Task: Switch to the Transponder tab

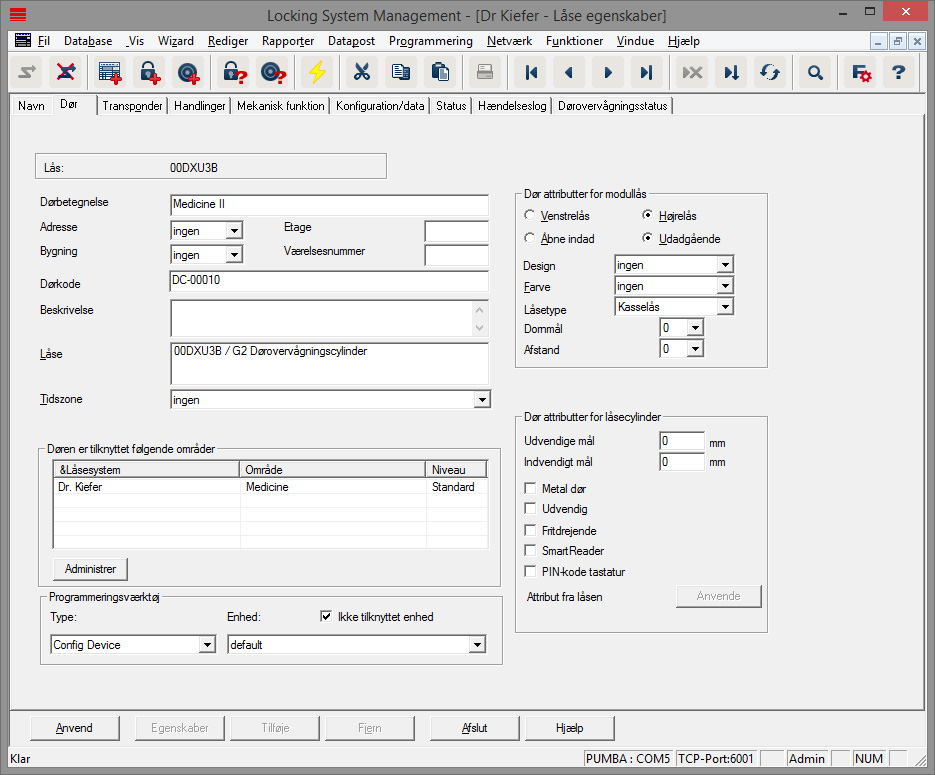Action: [x=132, y=106]
